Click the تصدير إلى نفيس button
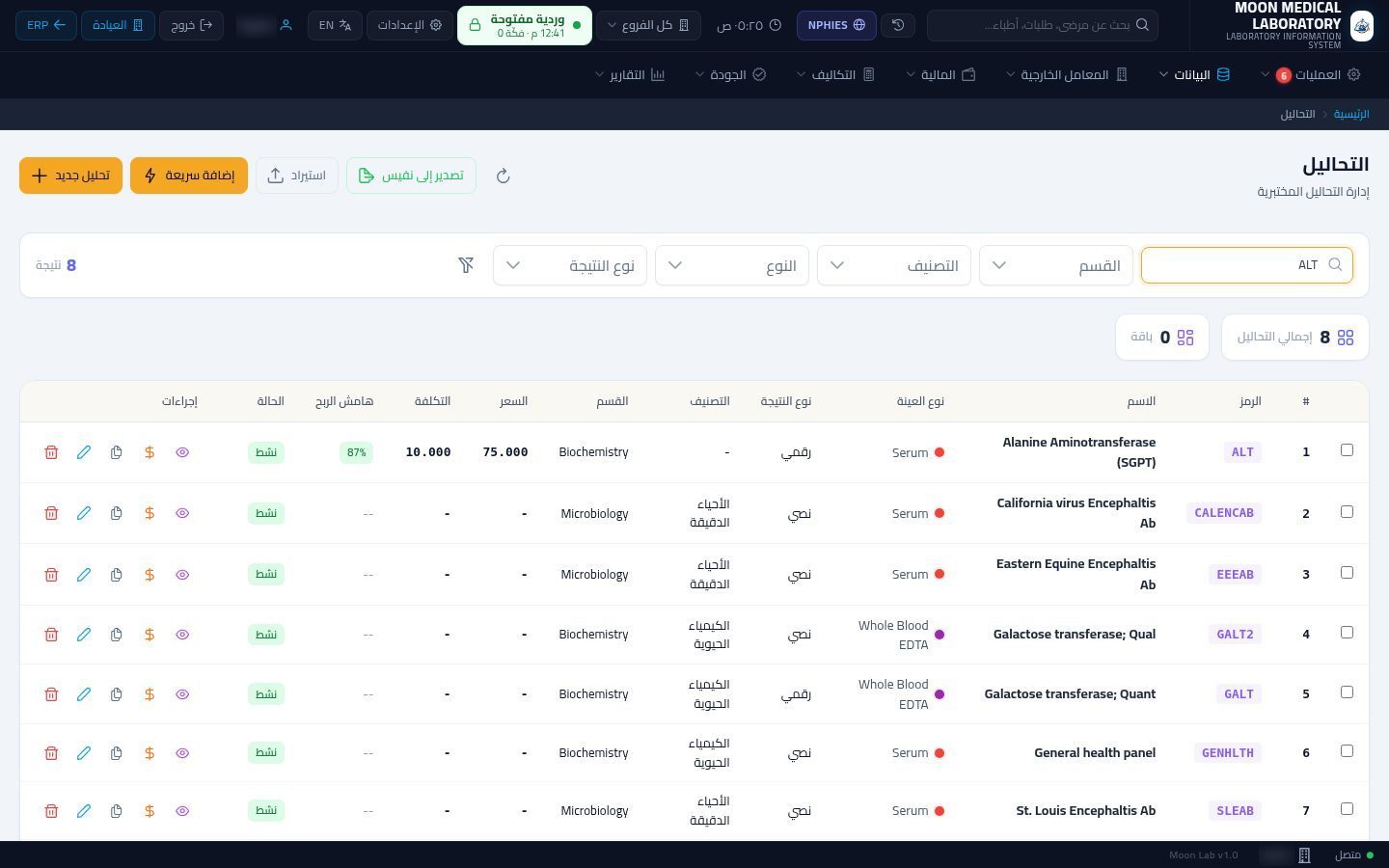Image resolution: width=1389 pixels, height=868 pixels. 411,176
